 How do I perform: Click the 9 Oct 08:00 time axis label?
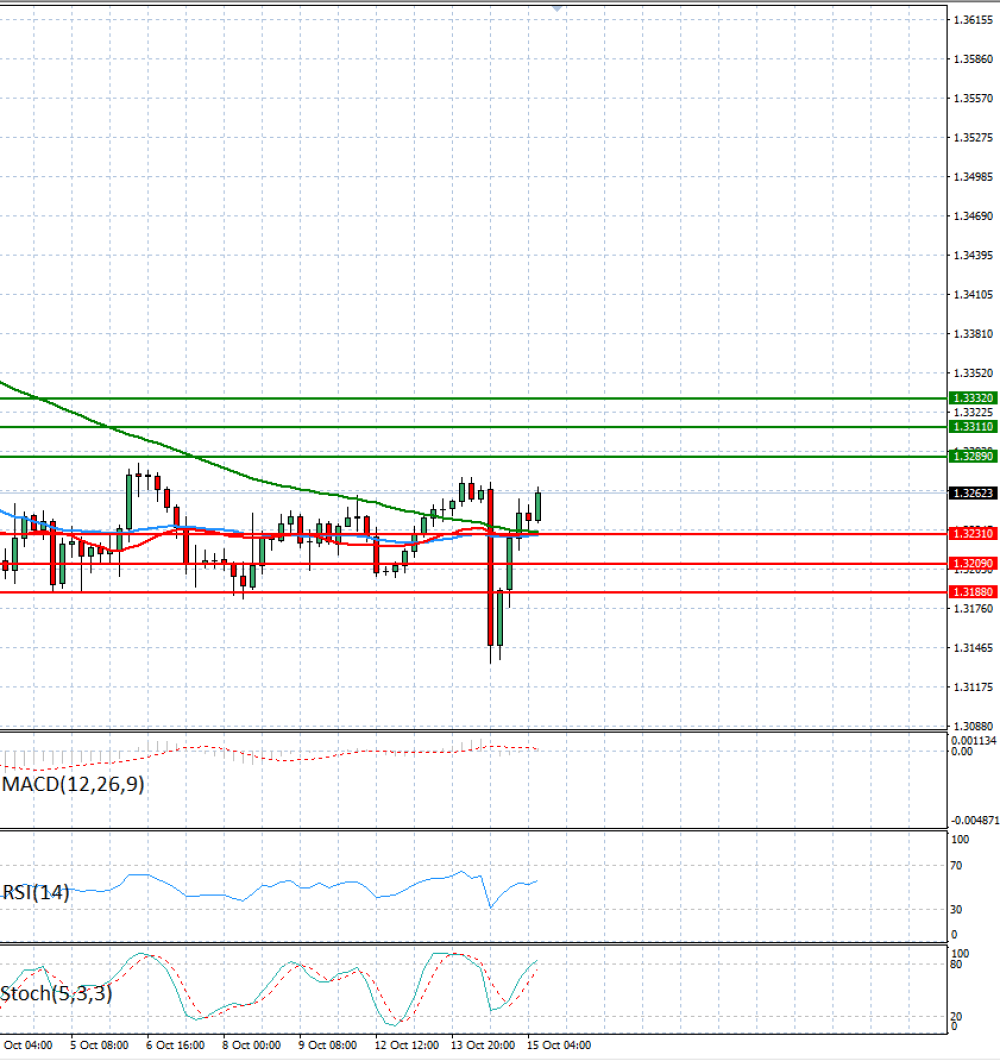pyautogui.click(x=328, y=1045)
